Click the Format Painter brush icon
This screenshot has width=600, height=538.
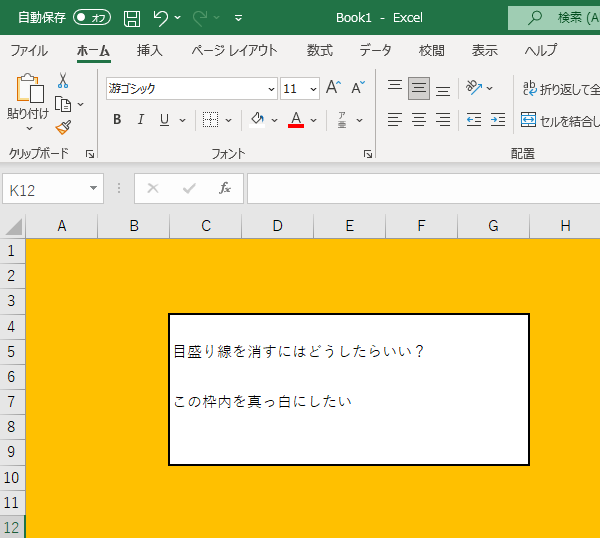(63, 127)
